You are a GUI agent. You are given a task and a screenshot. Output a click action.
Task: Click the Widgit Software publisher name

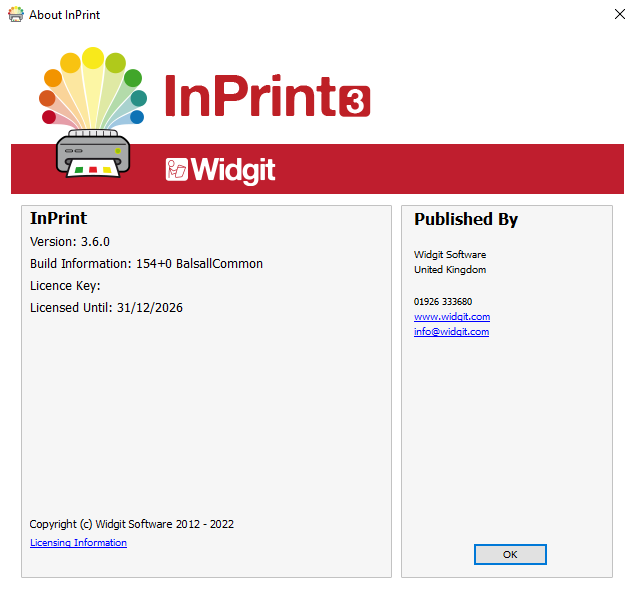[x=450, y=254]
